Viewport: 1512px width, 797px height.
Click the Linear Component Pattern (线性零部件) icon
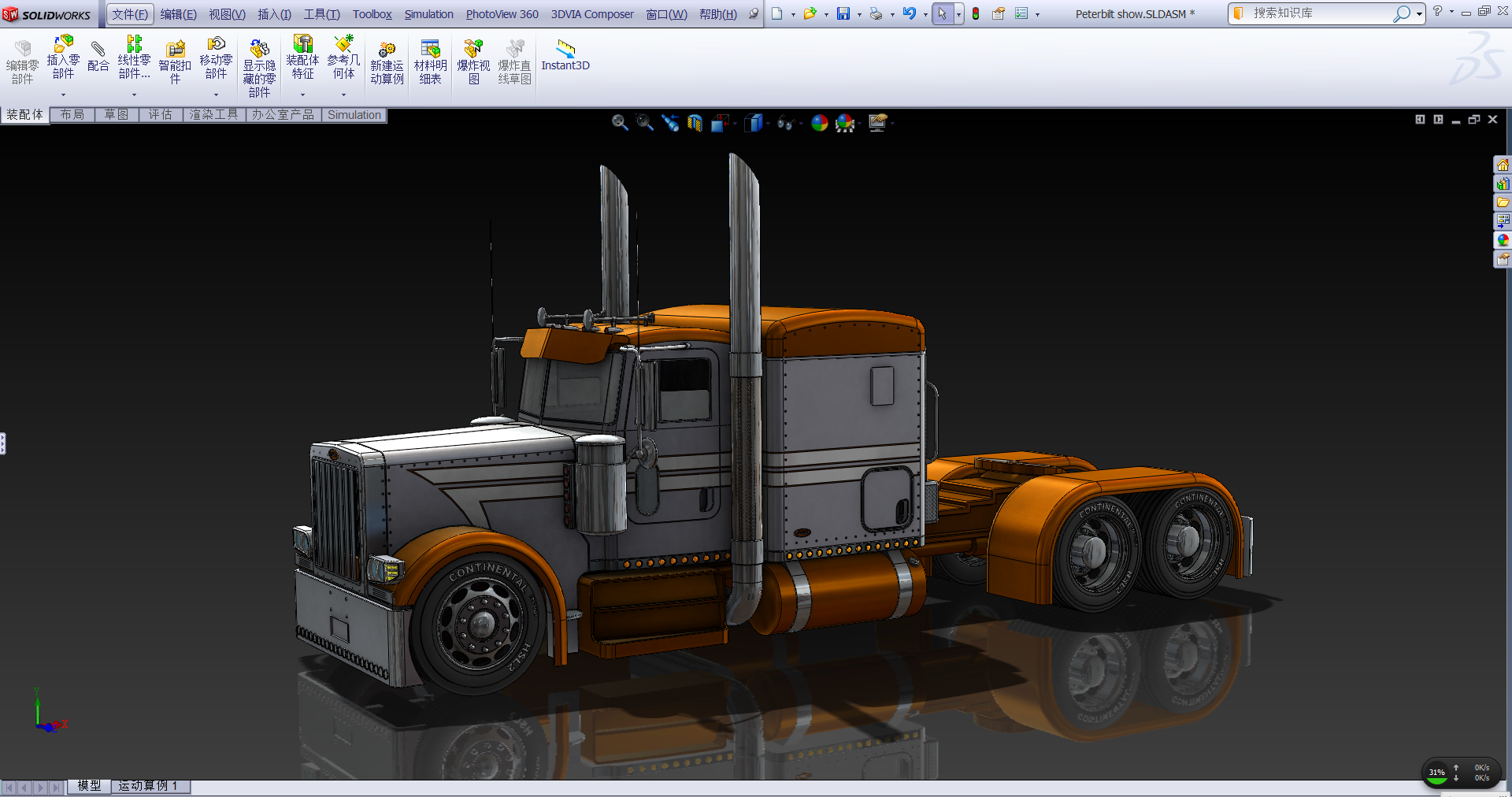(x=134, y=43)
